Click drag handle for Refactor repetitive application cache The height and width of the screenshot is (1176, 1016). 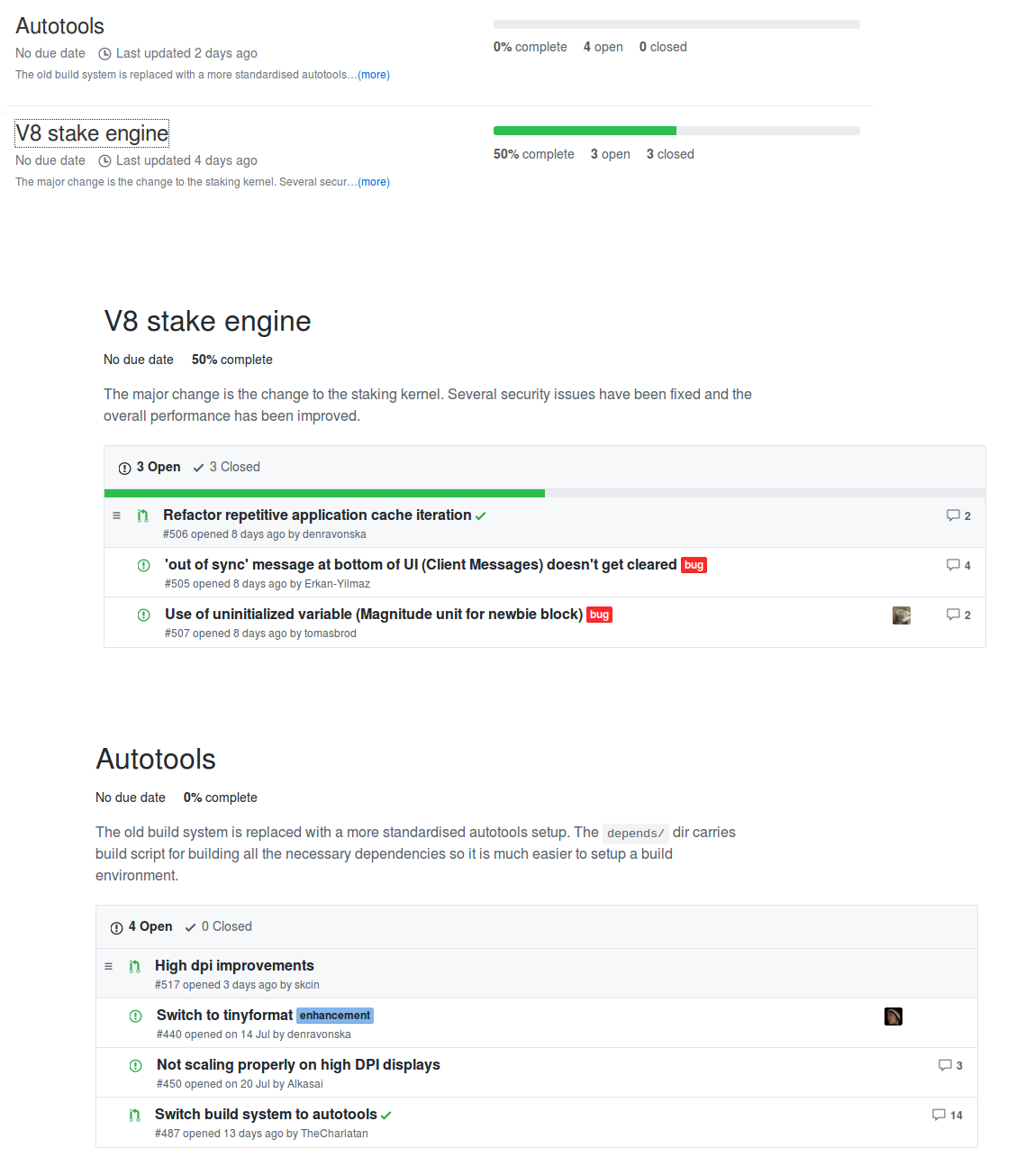click(x=116, y=515)
